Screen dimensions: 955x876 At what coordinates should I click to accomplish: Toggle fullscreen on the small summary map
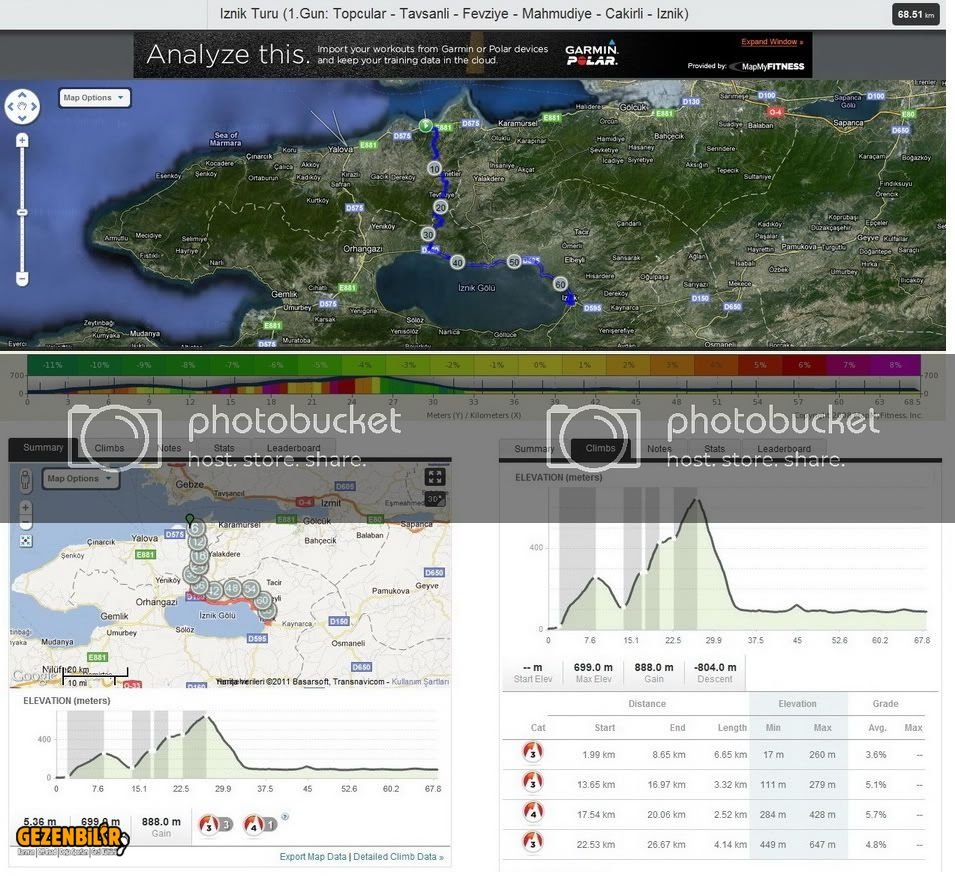click(x=434, y=477)
